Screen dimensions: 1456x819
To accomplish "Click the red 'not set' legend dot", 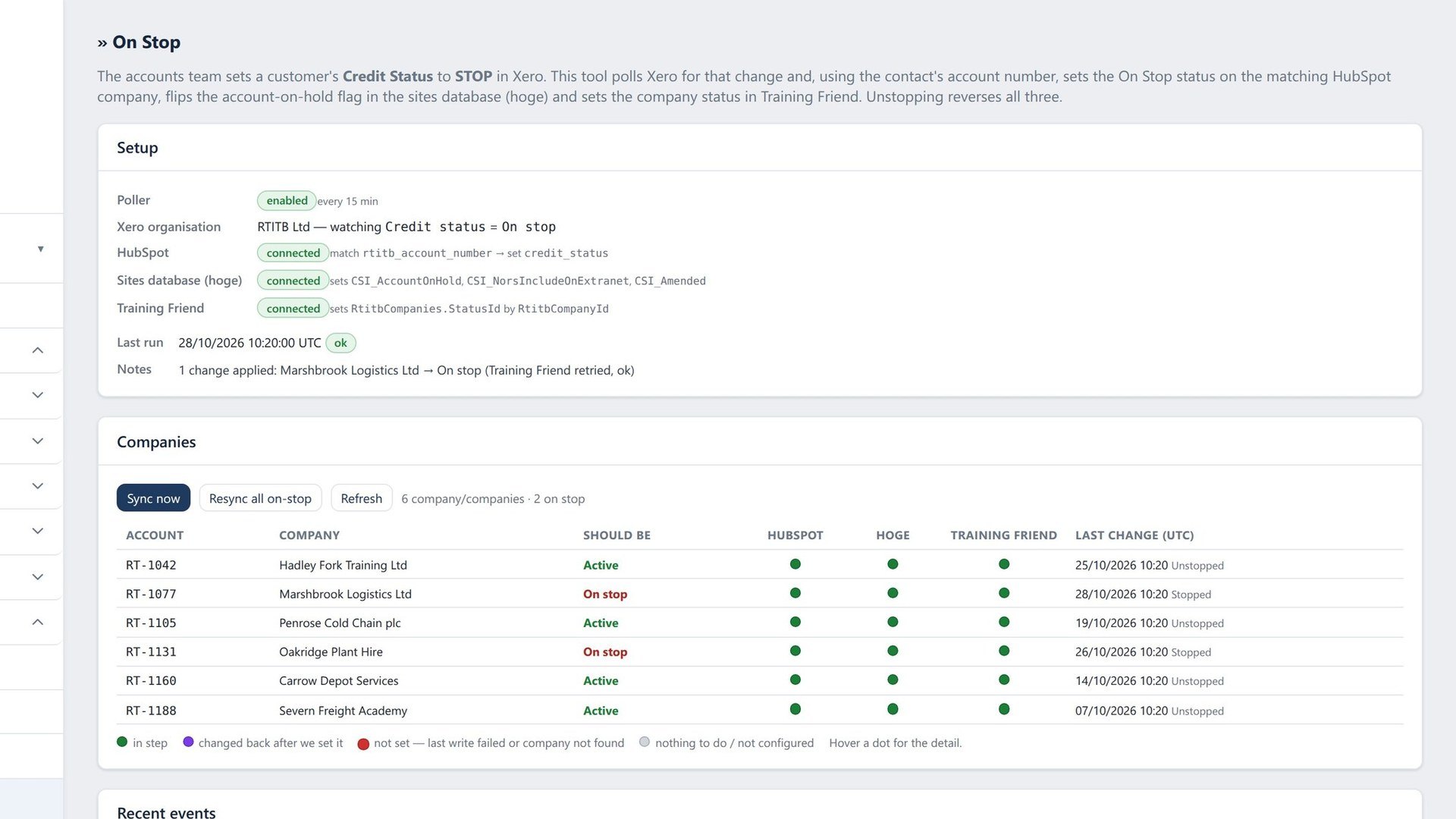I will 363,744.
